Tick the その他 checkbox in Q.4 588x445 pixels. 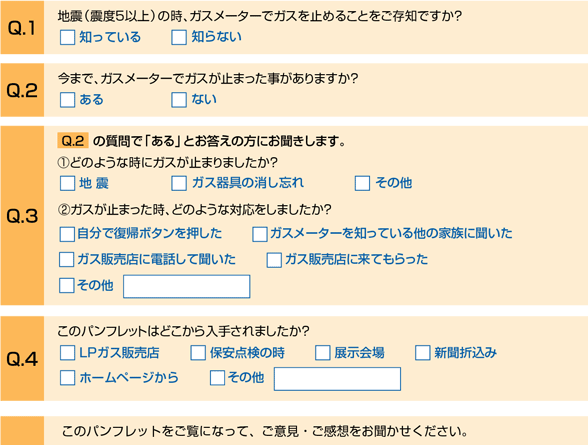(x=218, y=378)
